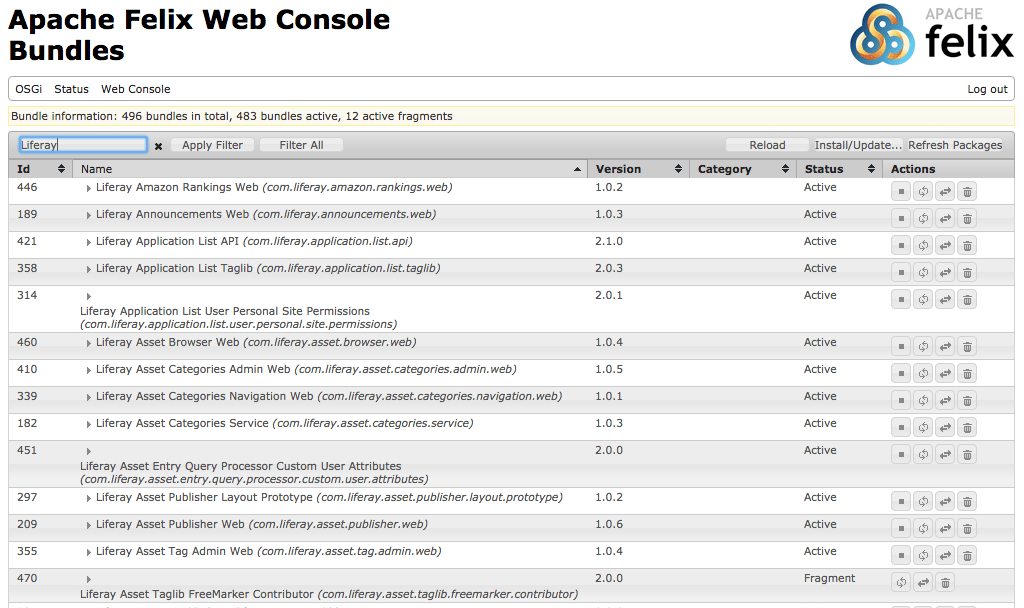Expand details for Liferay Asset Browser Web
The image size is (1024, 608).
(88, 343)
